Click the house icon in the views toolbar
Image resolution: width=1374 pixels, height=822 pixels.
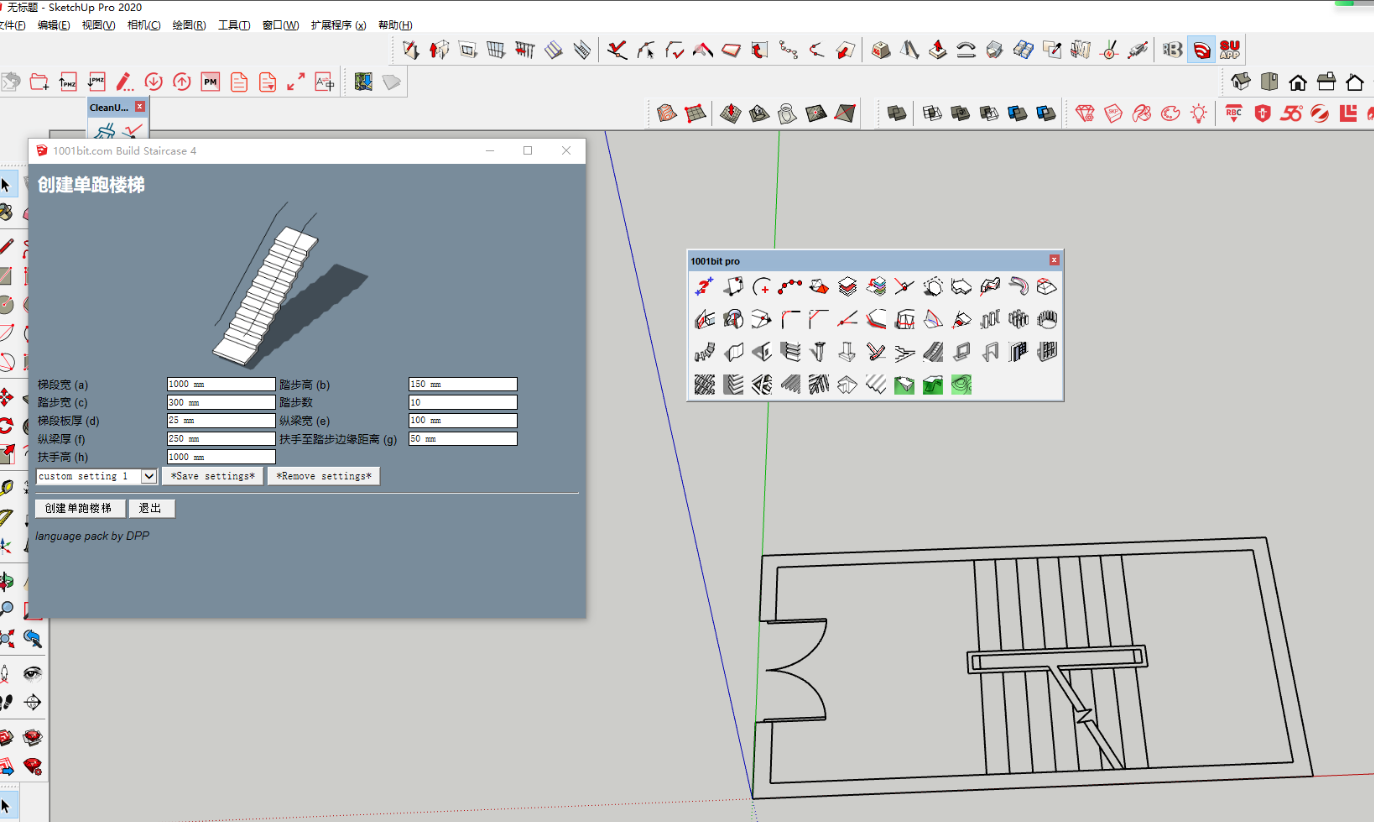pyautogui.click(x=1298, y=82)
